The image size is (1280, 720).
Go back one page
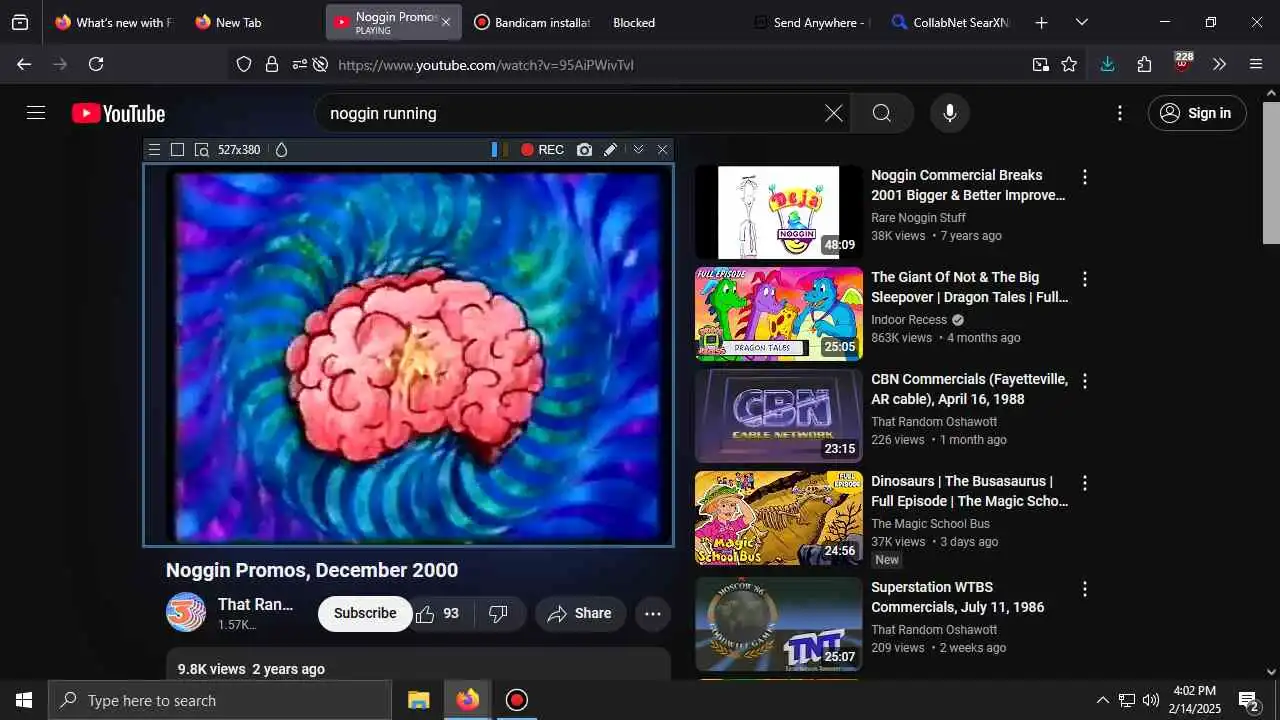(24, 64)
